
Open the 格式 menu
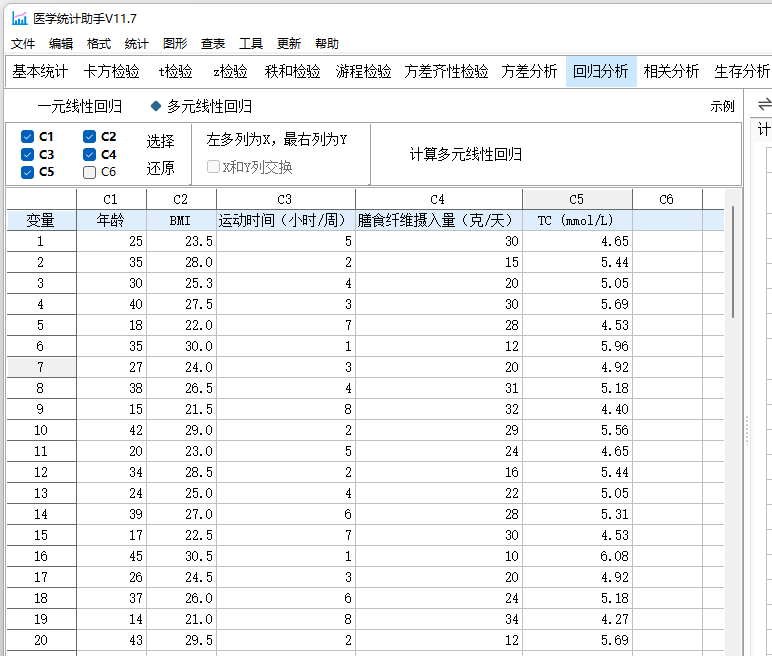click(99, 44)
